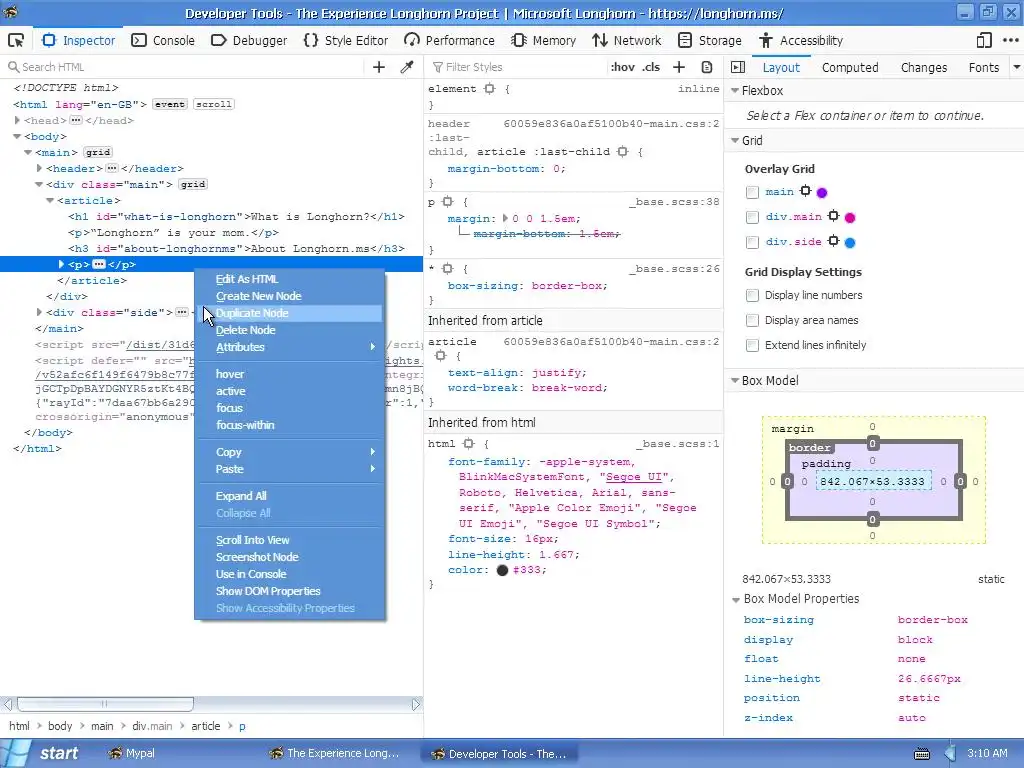Collapse the Grid section
The image size is (1024, 768).
point(735,140)
